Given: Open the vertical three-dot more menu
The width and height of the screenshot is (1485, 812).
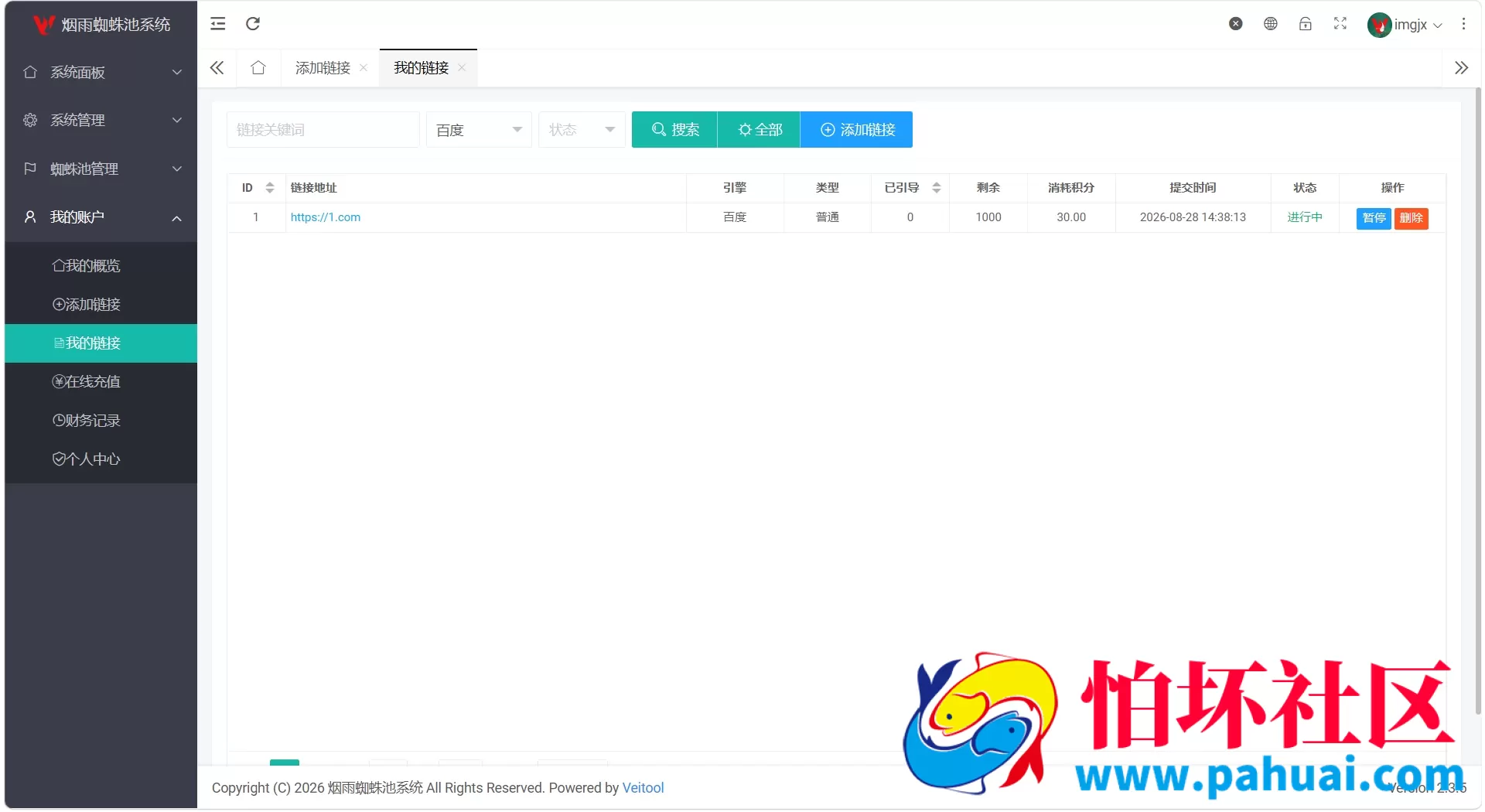Looking at the screenshot, I should point(1463,24).
